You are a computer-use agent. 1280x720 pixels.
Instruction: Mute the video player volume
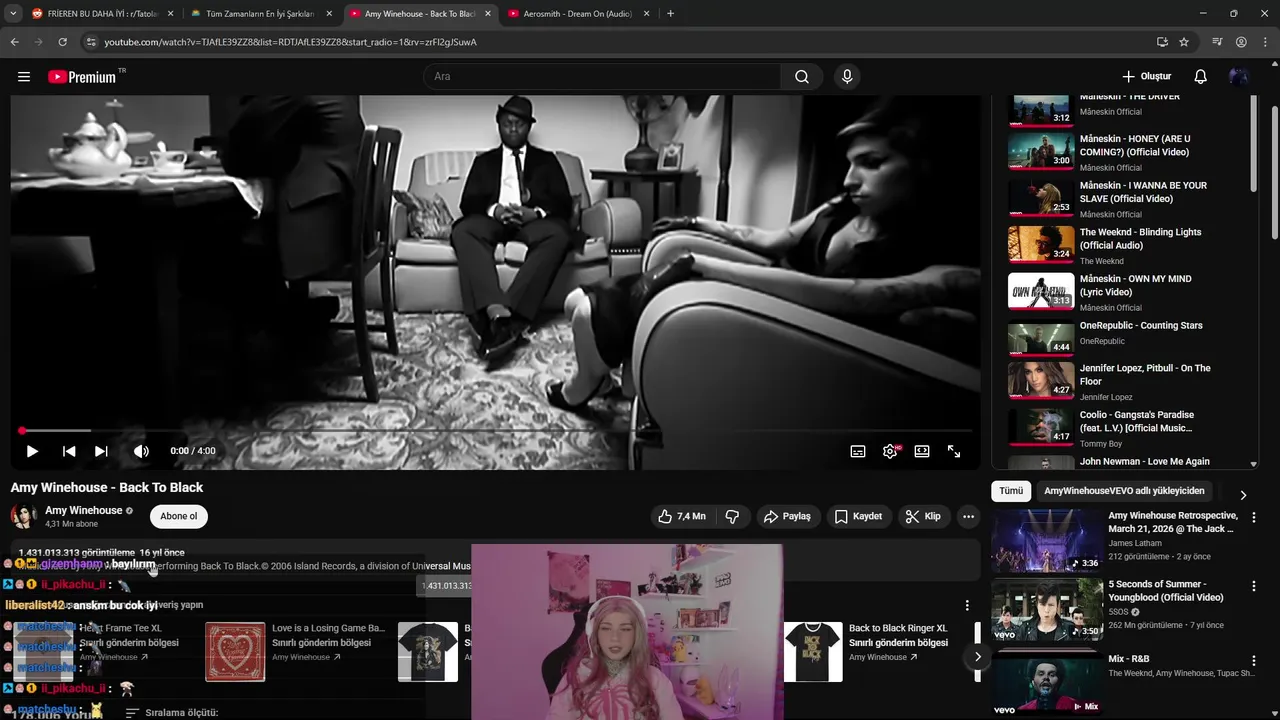(141, 451)
